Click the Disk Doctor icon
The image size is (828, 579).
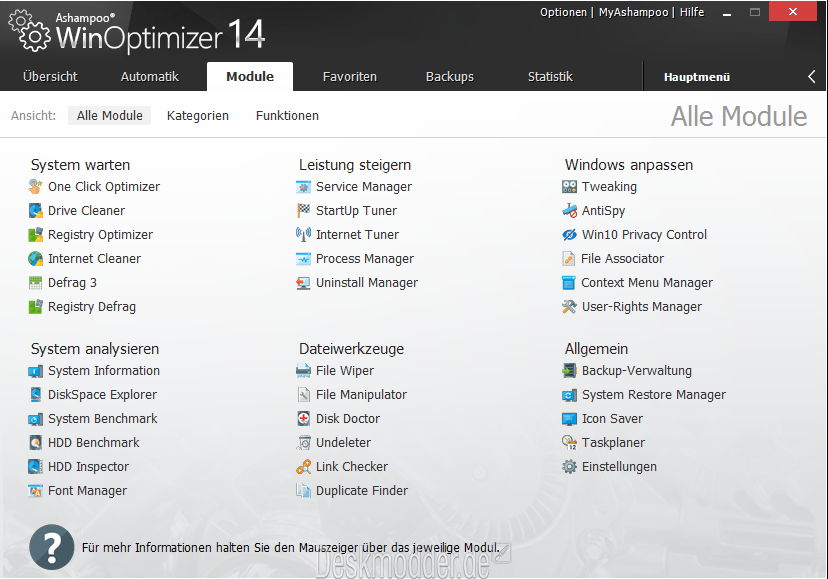point(303,419)
